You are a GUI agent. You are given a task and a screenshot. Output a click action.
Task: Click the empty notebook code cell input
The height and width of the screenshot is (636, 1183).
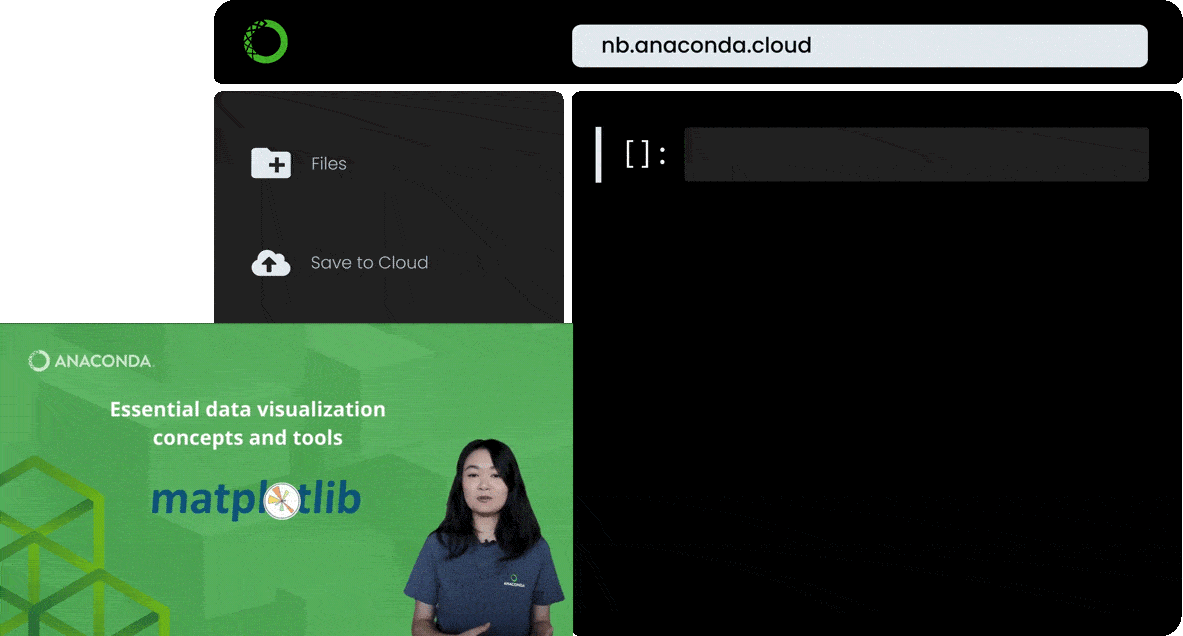(x=916, y=155)
